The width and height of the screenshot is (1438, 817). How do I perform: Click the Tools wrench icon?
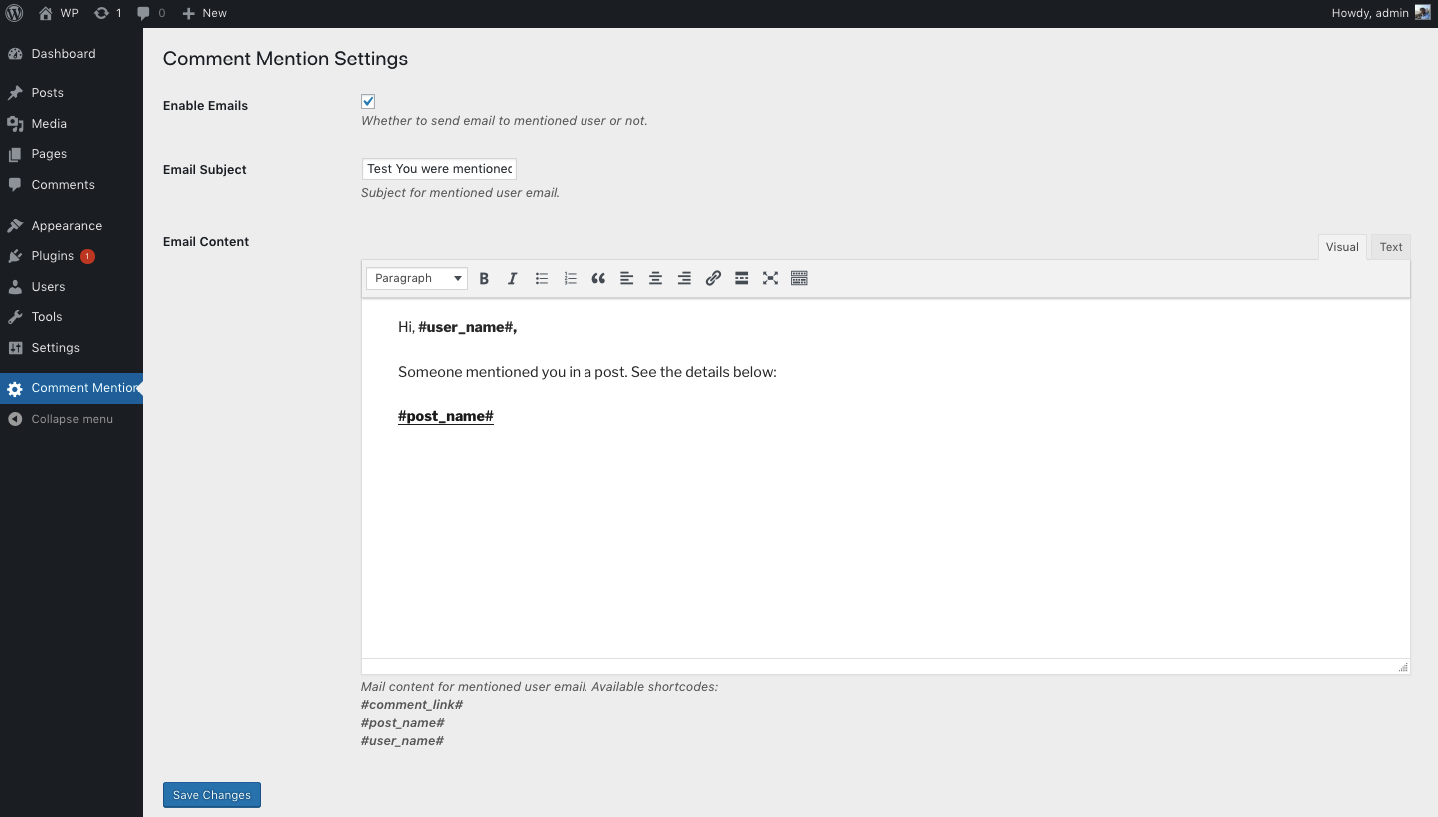click(x=15, y=317)
